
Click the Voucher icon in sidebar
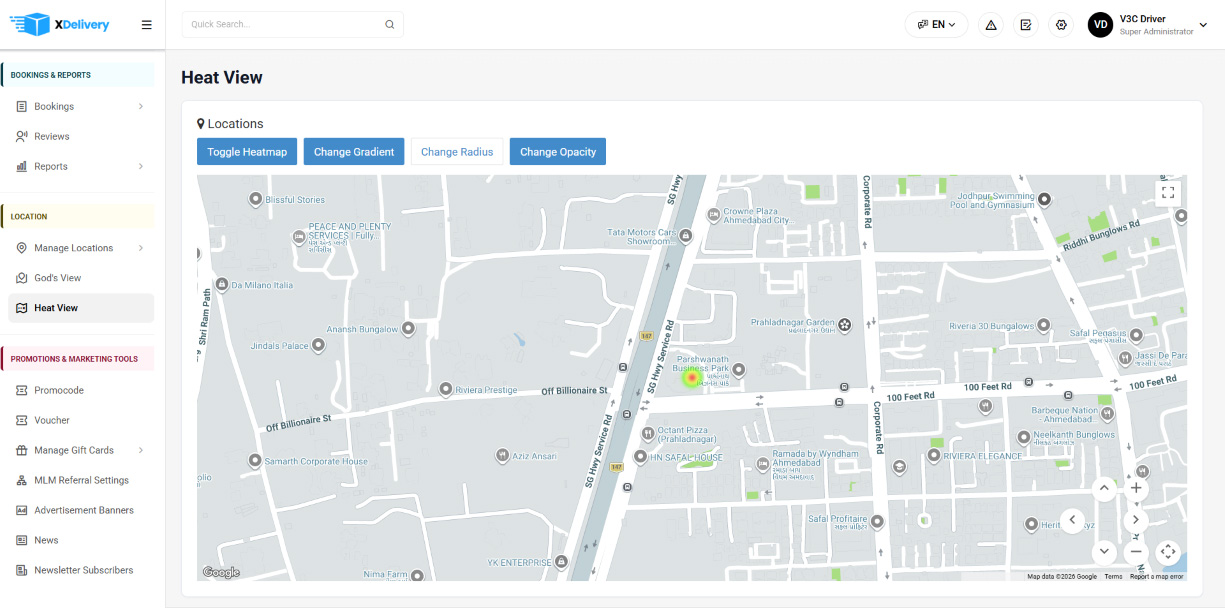click(22, 420)
